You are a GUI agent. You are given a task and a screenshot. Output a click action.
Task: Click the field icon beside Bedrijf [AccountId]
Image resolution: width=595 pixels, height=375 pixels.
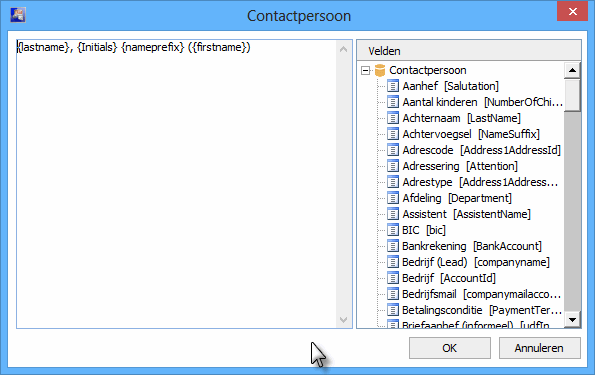coord(393,278)
